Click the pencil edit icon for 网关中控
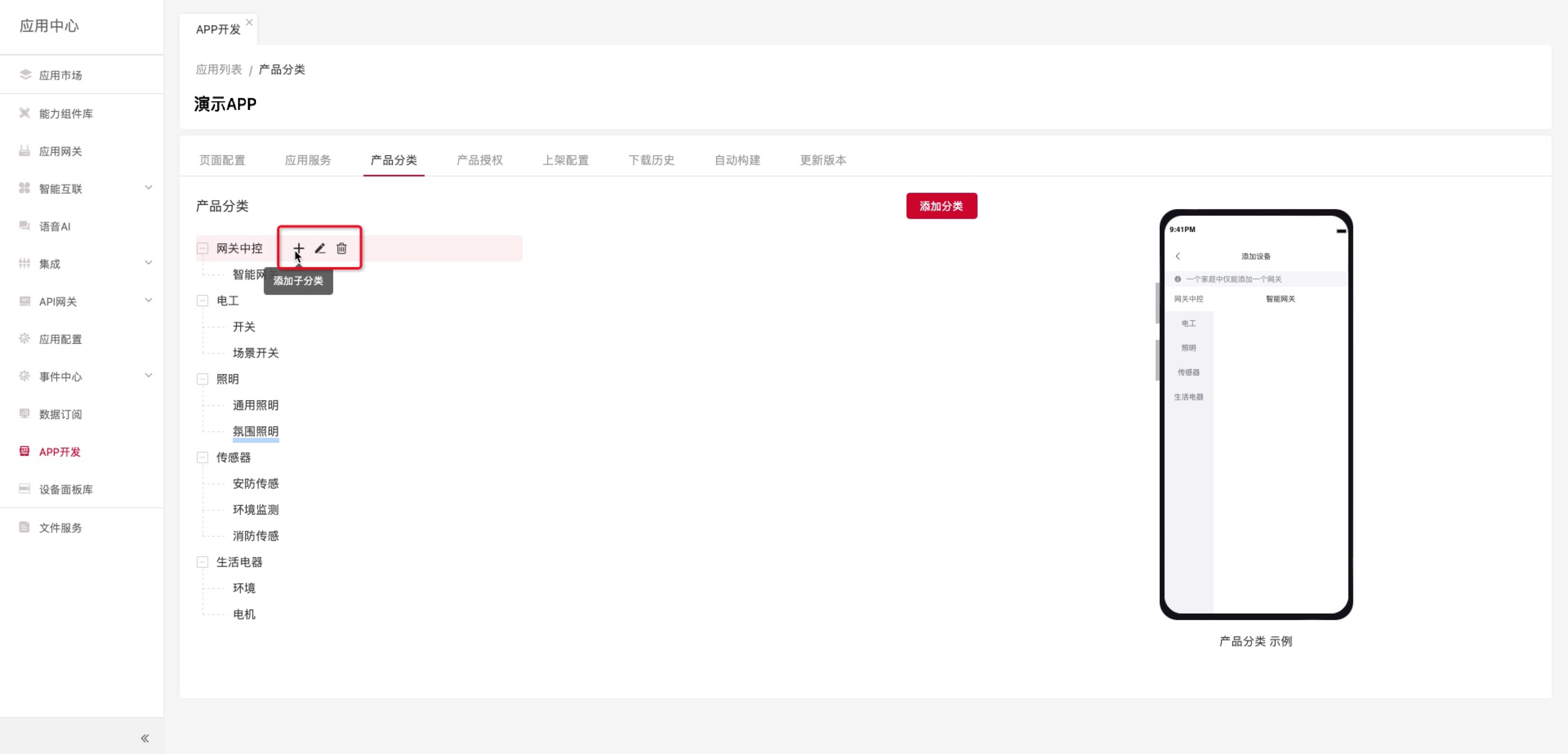Image resolution: width=1568 pixels, height=754 pixels. point(320,248)
